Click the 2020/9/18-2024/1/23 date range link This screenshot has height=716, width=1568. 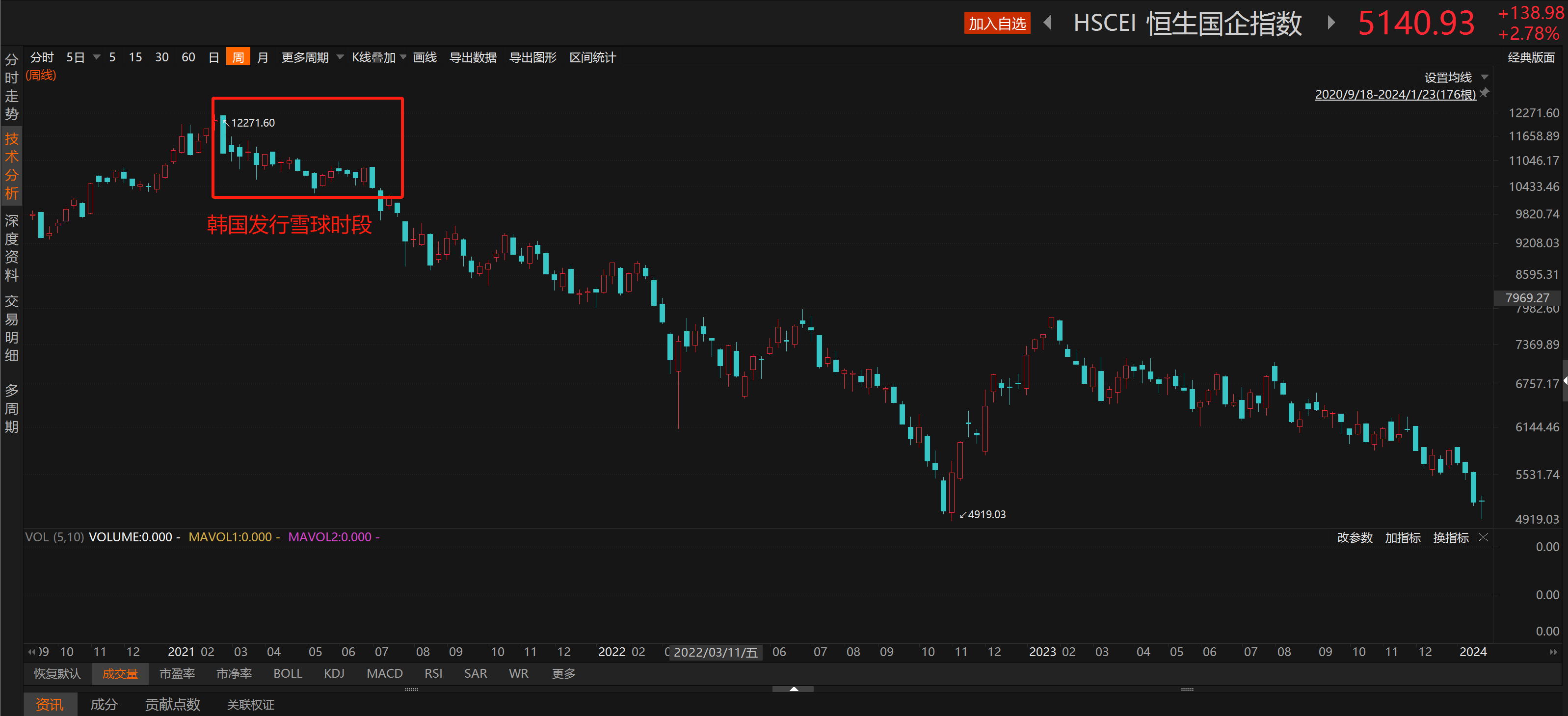point(1395,94)
